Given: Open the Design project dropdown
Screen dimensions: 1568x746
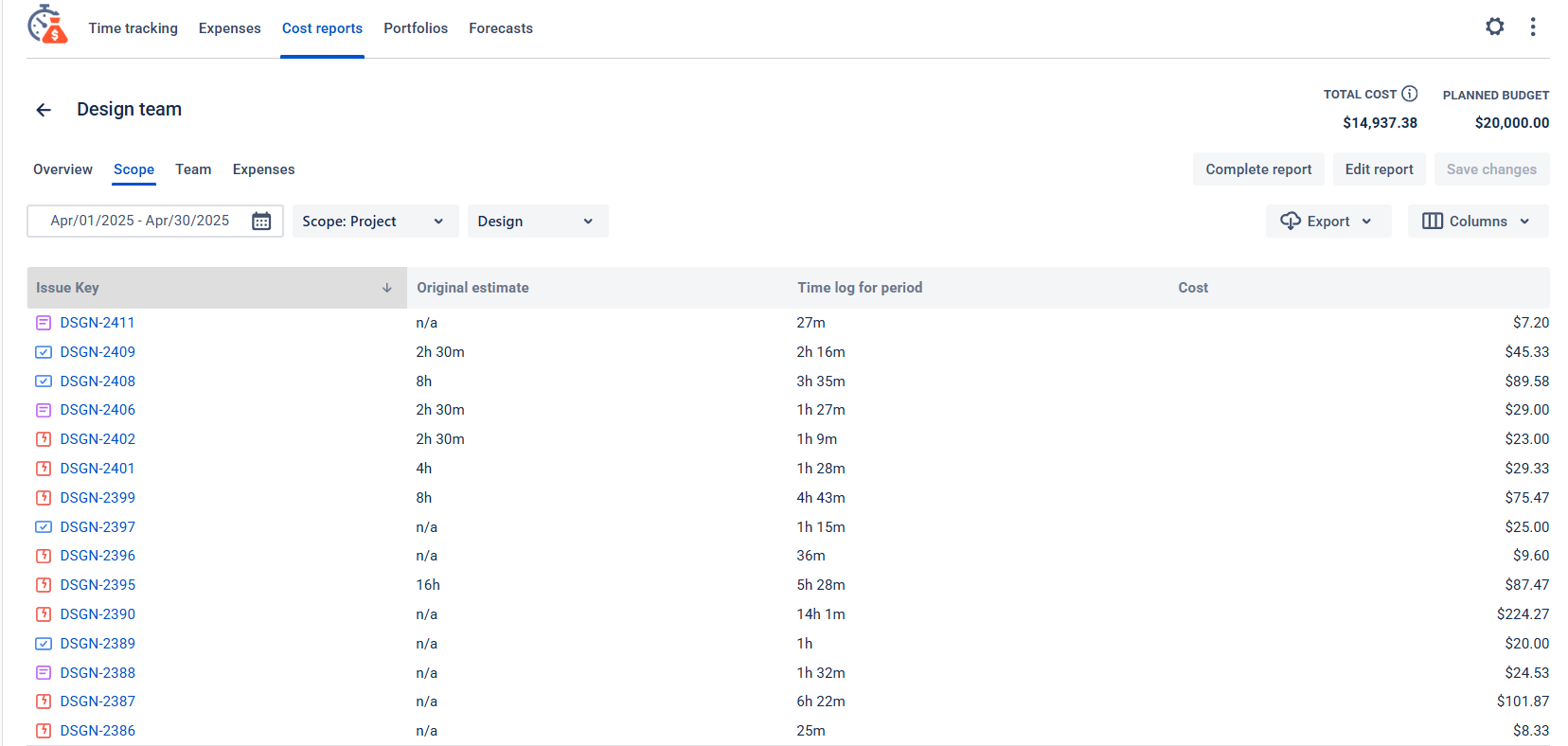Looking at the screenshot, I should [x=538, y=222].
